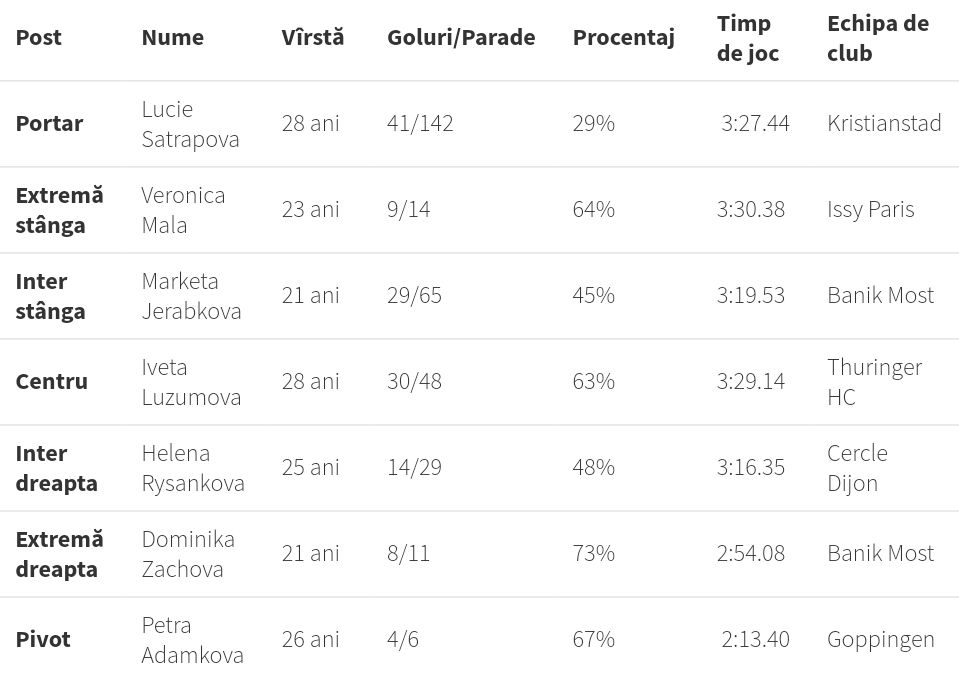Viewport: 959px width, 680px height.
Task: Click the Nume column header
Action: [172, 38]
